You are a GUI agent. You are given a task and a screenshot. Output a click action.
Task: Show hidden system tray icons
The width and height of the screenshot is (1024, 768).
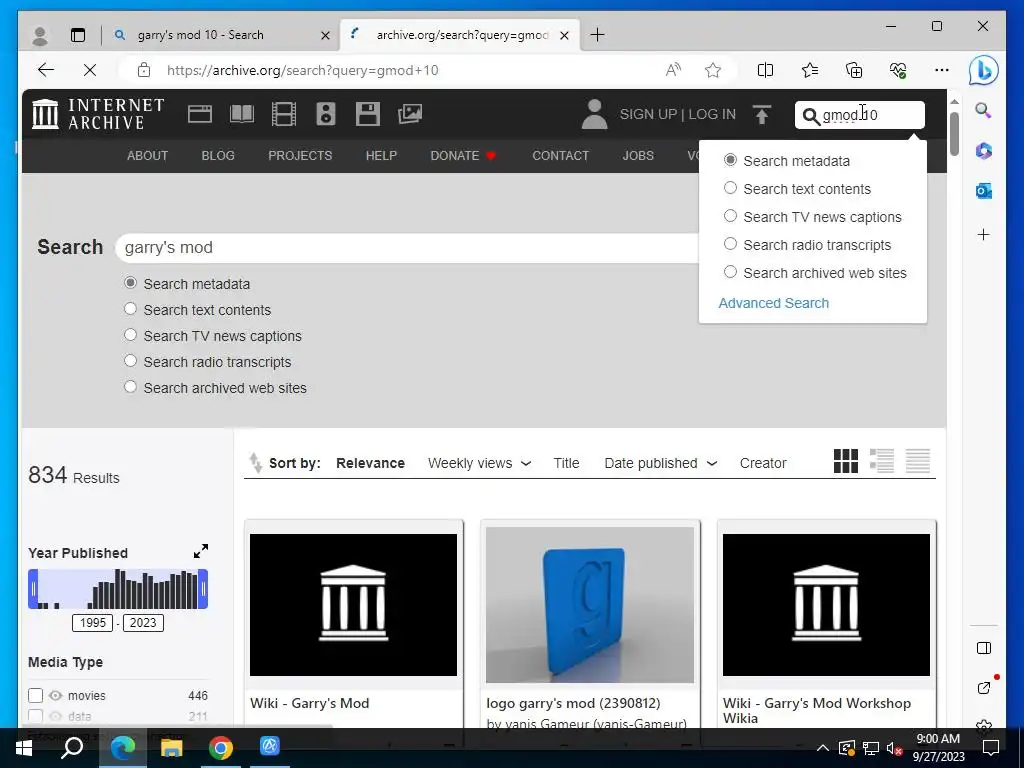823,748
